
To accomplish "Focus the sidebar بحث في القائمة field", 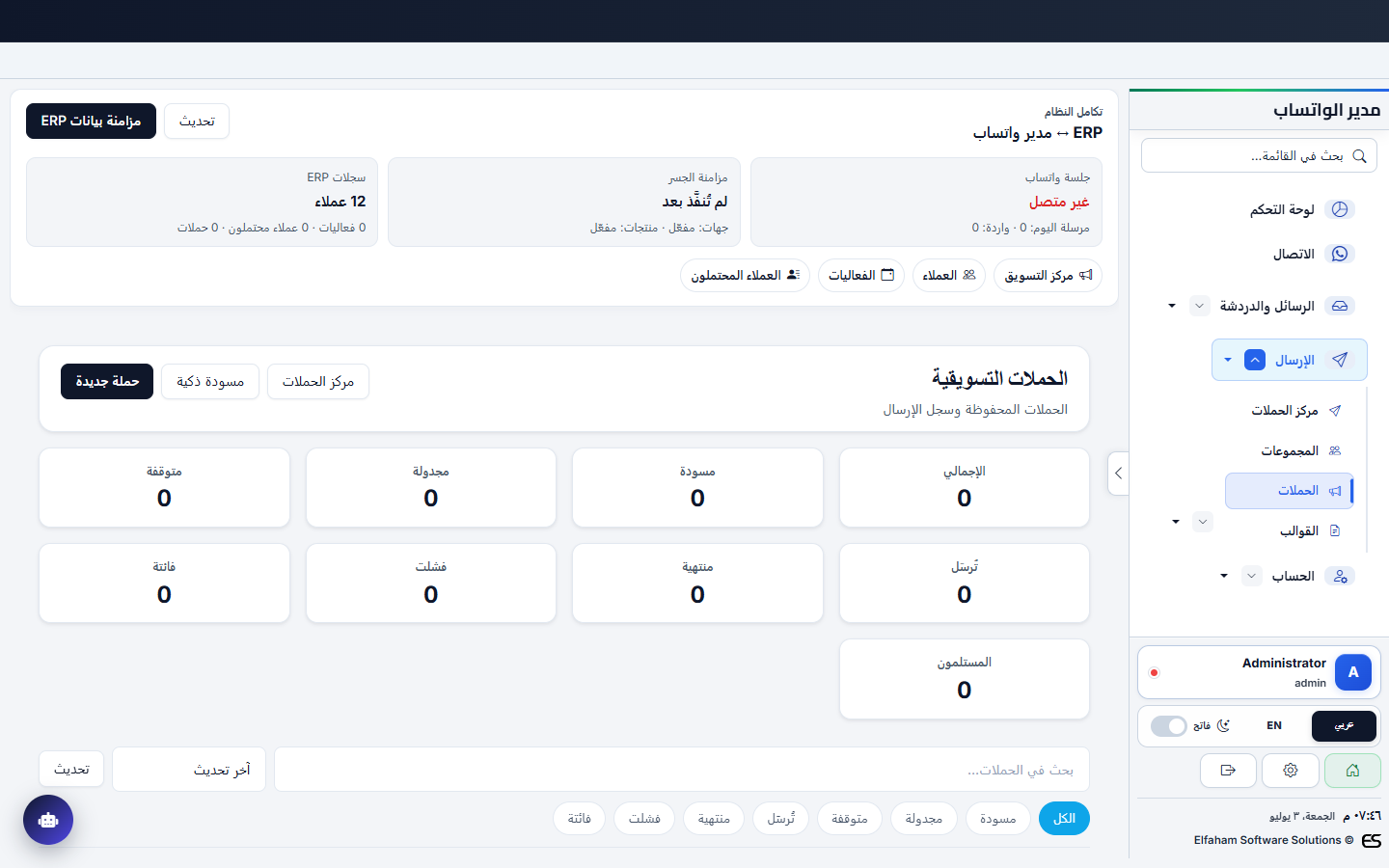I will 1259,156.
